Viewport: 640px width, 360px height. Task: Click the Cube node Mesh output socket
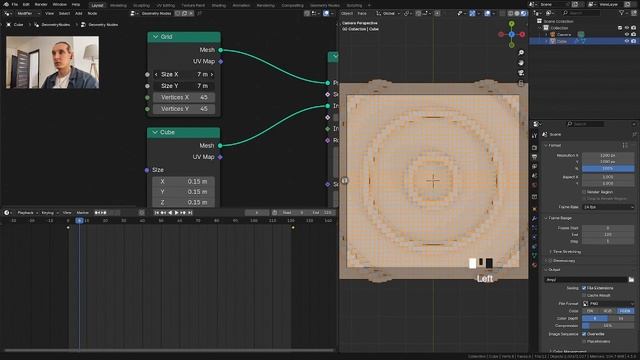click(220, 145)
